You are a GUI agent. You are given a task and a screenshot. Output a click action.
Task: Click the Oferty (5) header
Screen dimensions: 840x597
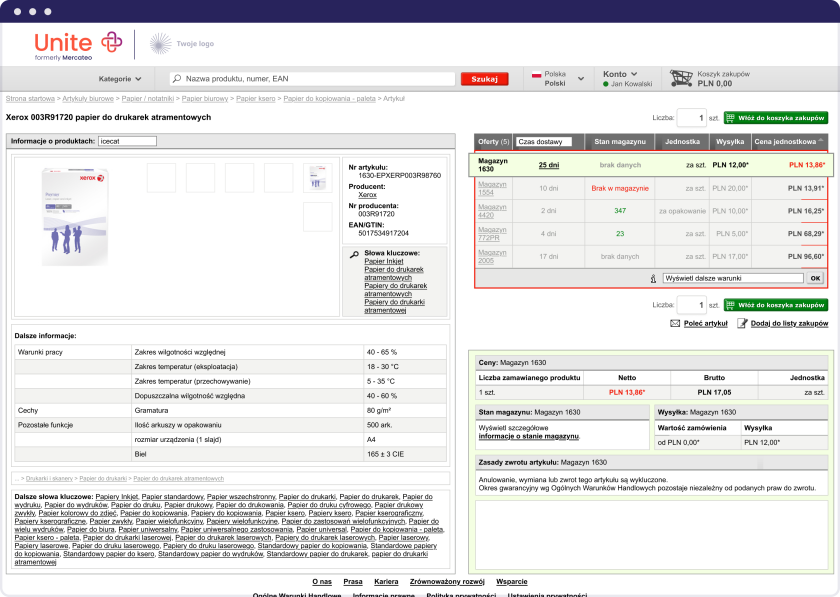point(493,142)
